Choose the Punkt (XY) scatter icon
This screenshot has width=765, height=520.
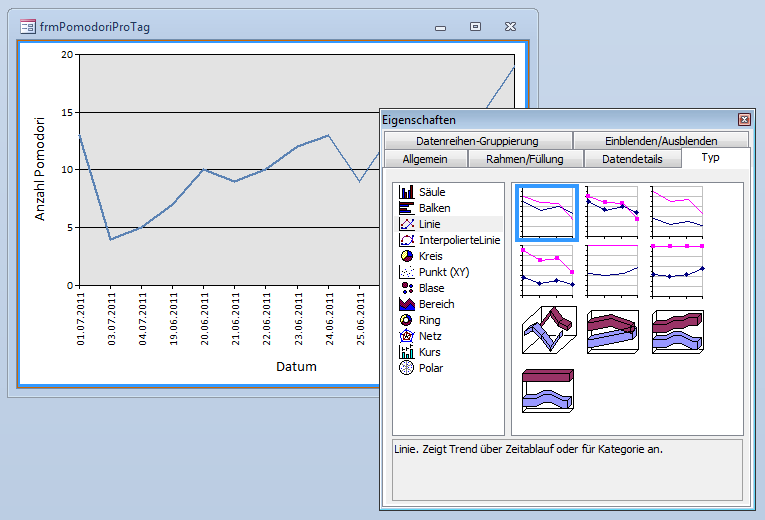(406, 272)
